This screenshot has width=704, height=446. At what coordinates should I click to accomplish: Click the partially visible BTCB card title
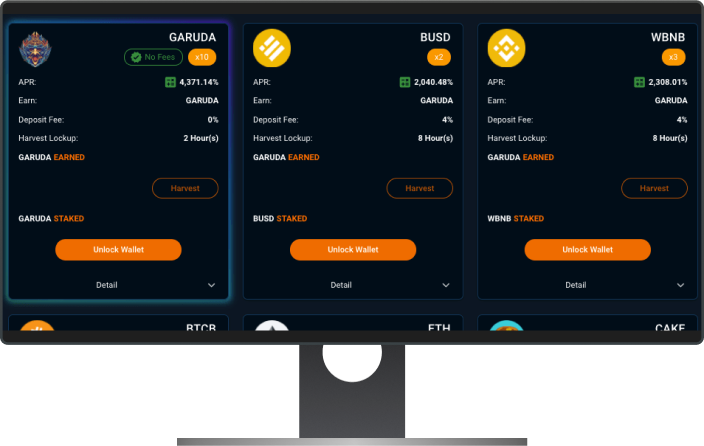click(x=201, y=327)
